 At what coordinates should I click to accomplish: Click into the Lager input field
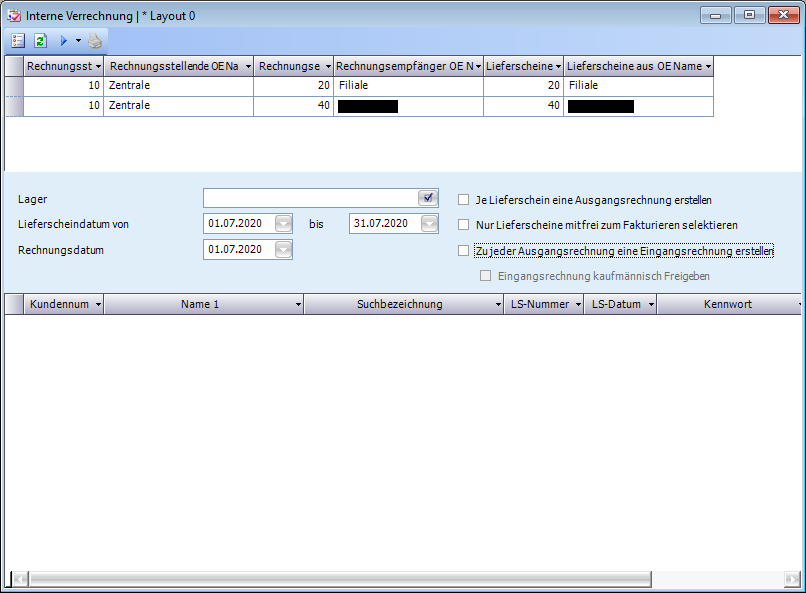[310, 198]
